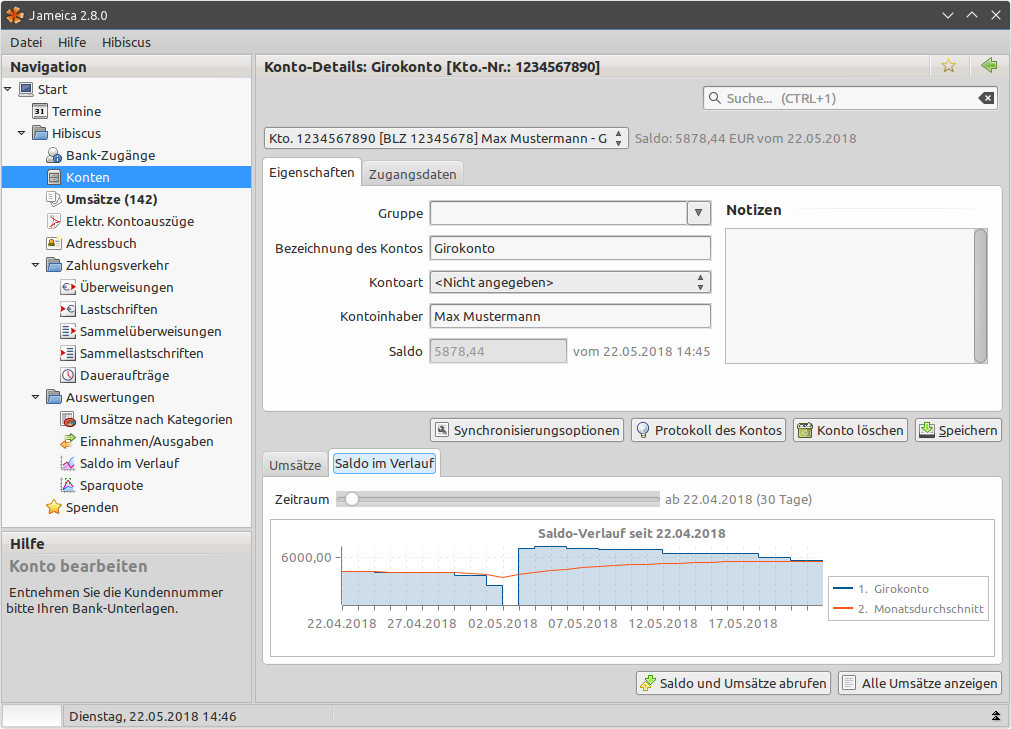Click the bookmark star icon in header

pos(948,66)
